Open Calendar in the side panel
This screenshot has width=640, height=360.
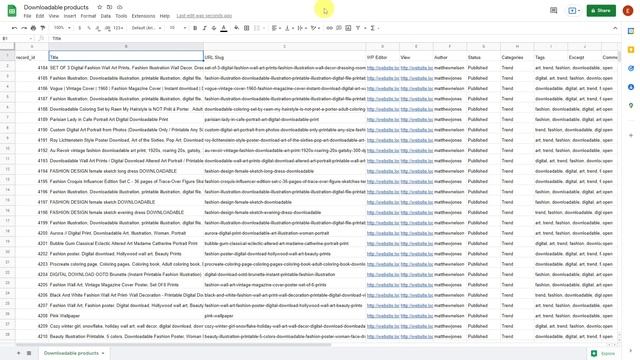pyautogui.click(x=631, y=31)
